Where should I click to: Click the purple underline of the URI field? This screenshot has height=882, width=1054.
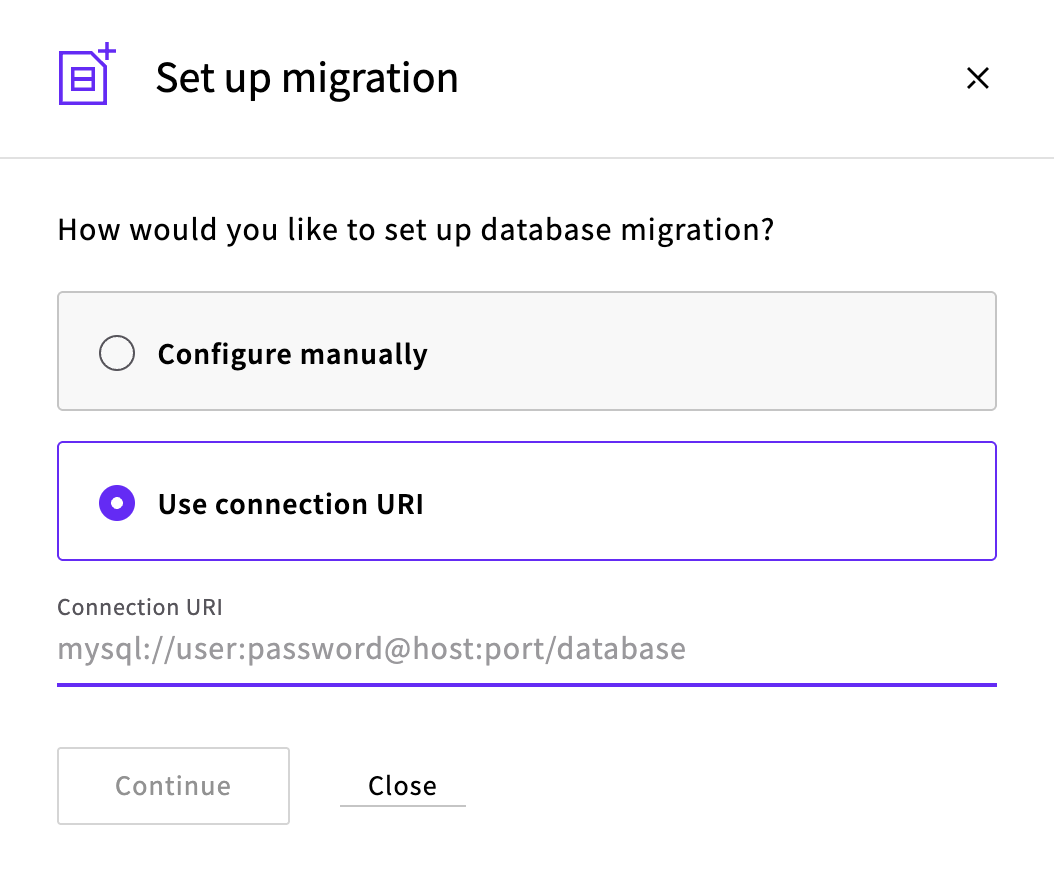[x=527, y=685]
